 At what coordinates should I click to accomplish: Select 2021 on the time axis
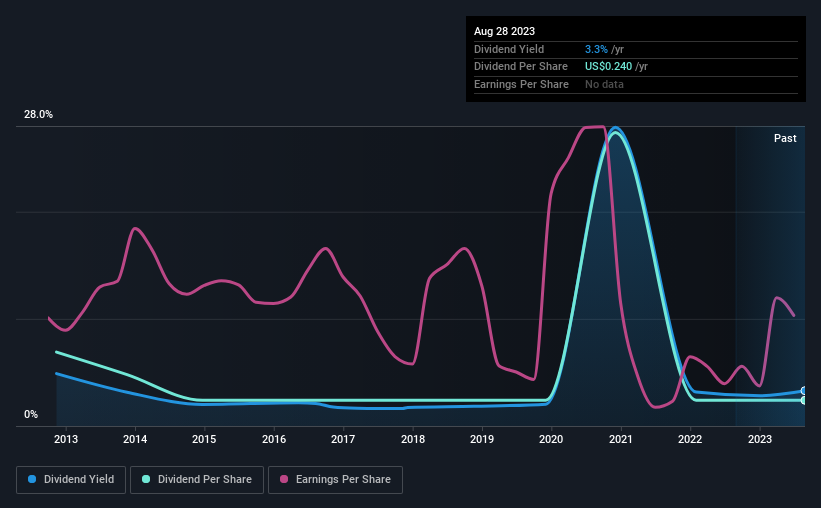(621, 438)
